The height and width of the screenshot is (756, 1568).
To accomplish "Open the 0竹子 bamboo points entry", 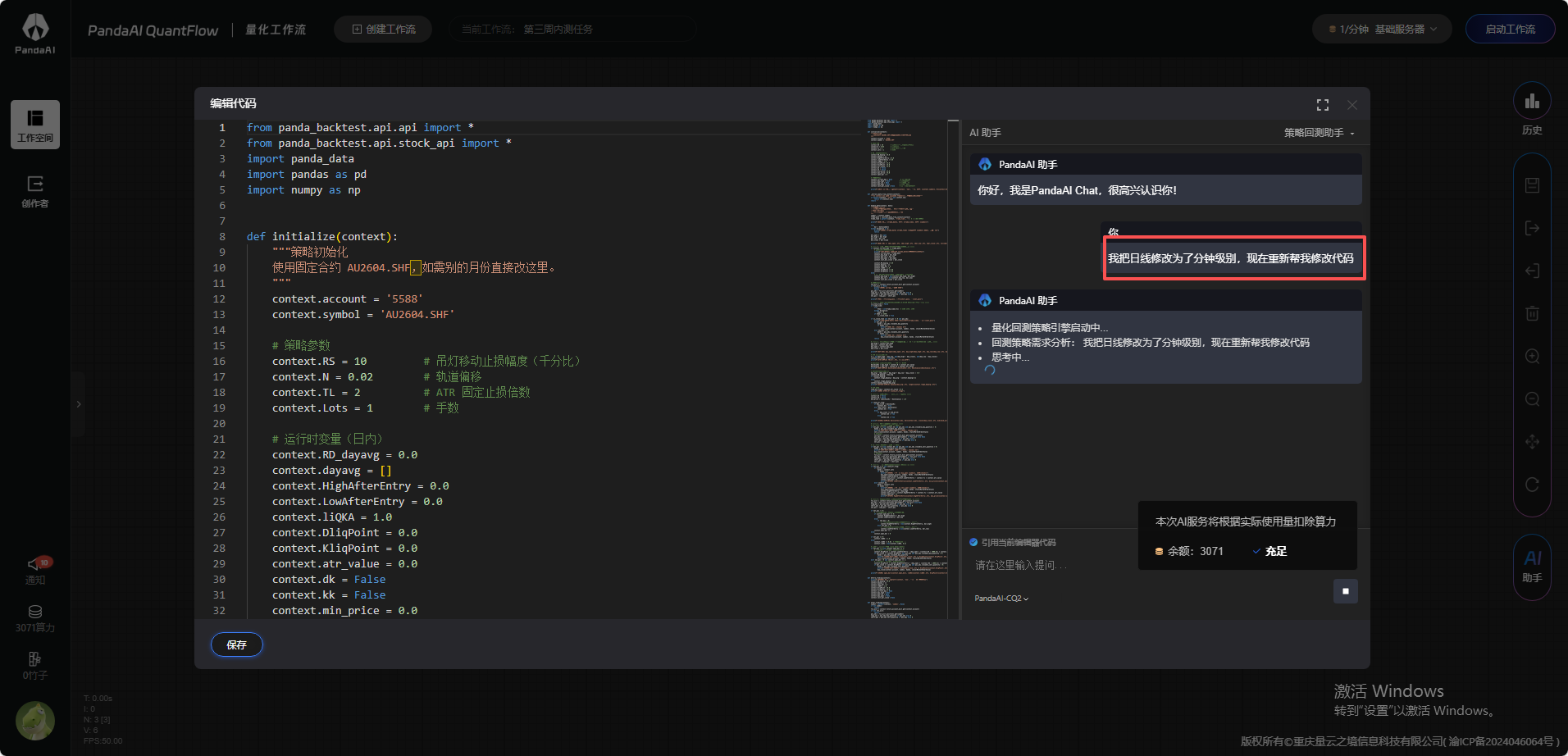I will (35, 667).
